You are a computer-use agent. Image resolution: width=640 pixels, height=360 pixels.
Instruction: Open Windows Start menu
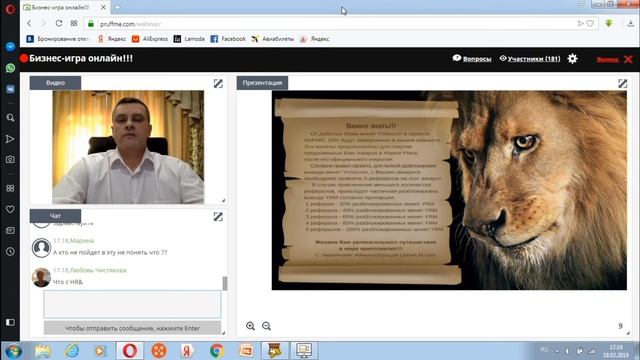tap(13, 351)
